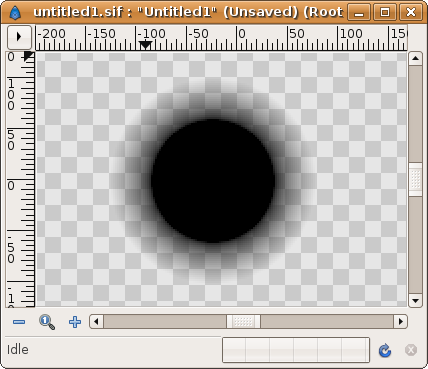This screenshot has width=428, height=369.
Task: Click the horizontal scrollbar thumb
Action: [243, 322]
